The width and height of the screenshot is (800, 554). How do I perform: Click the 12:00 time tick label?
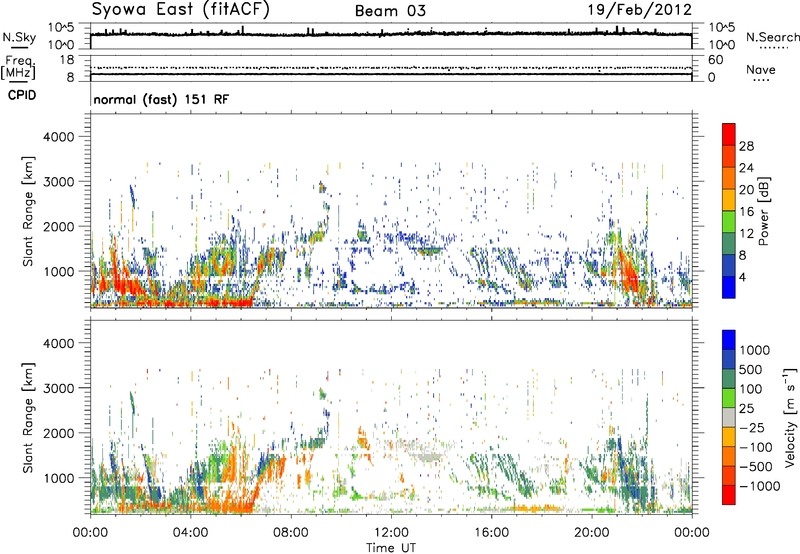391,533
